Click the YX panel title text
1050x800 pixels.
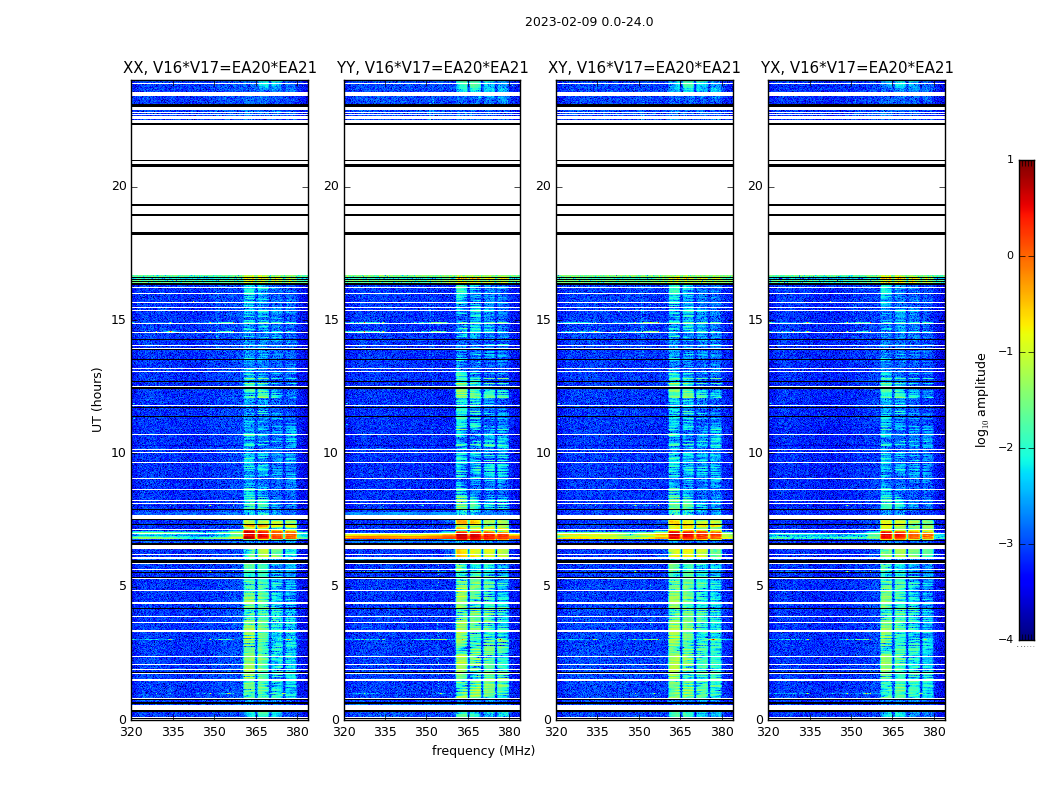[856, 68]
